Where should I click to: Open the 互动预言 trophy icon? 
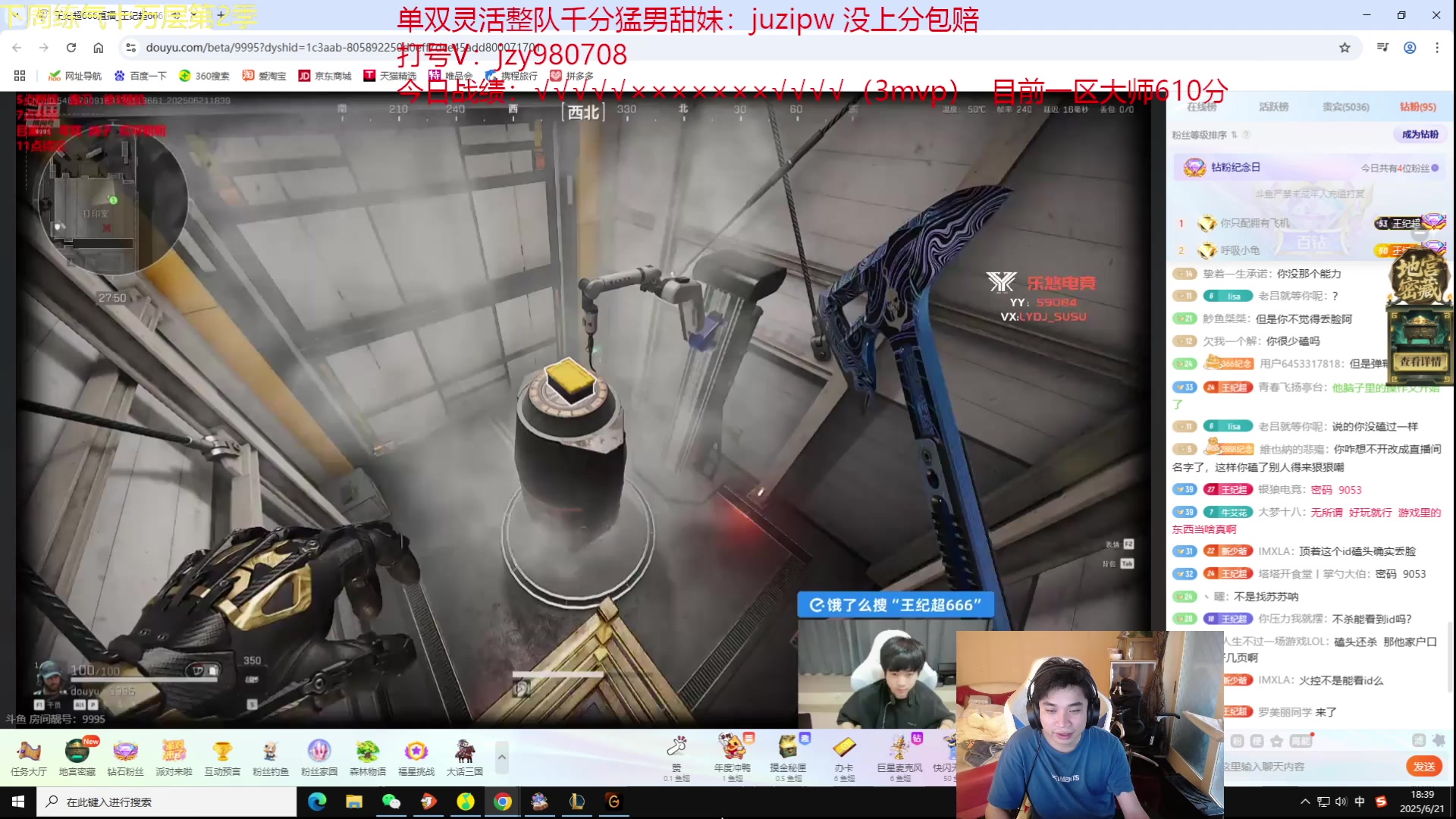222,756
